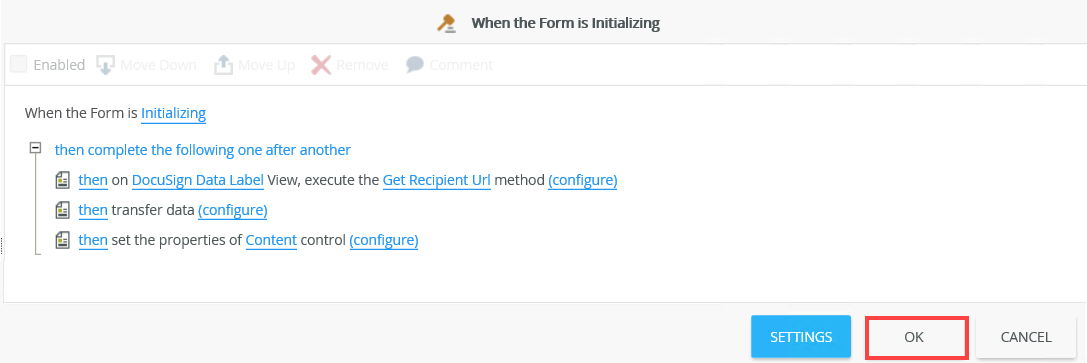Open the Get Recipient Url method link

click(x=437, y=181)
